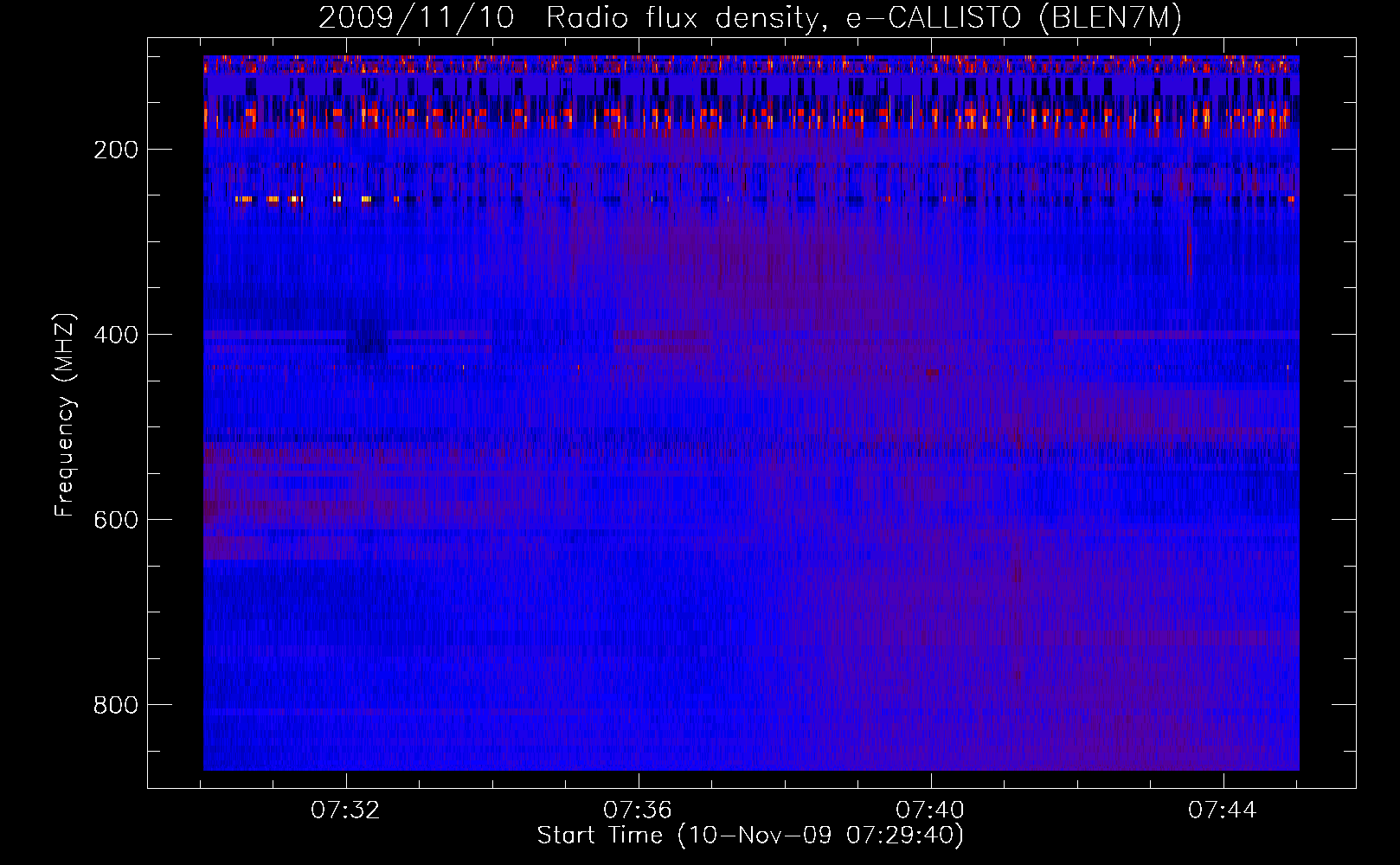This screenshot has height=865, width=1400.
Task: Click the plot title '2009/11/10 Radio flux density, e-CALLISTO (BLEN7M)'
Action: tap(750, 18)
